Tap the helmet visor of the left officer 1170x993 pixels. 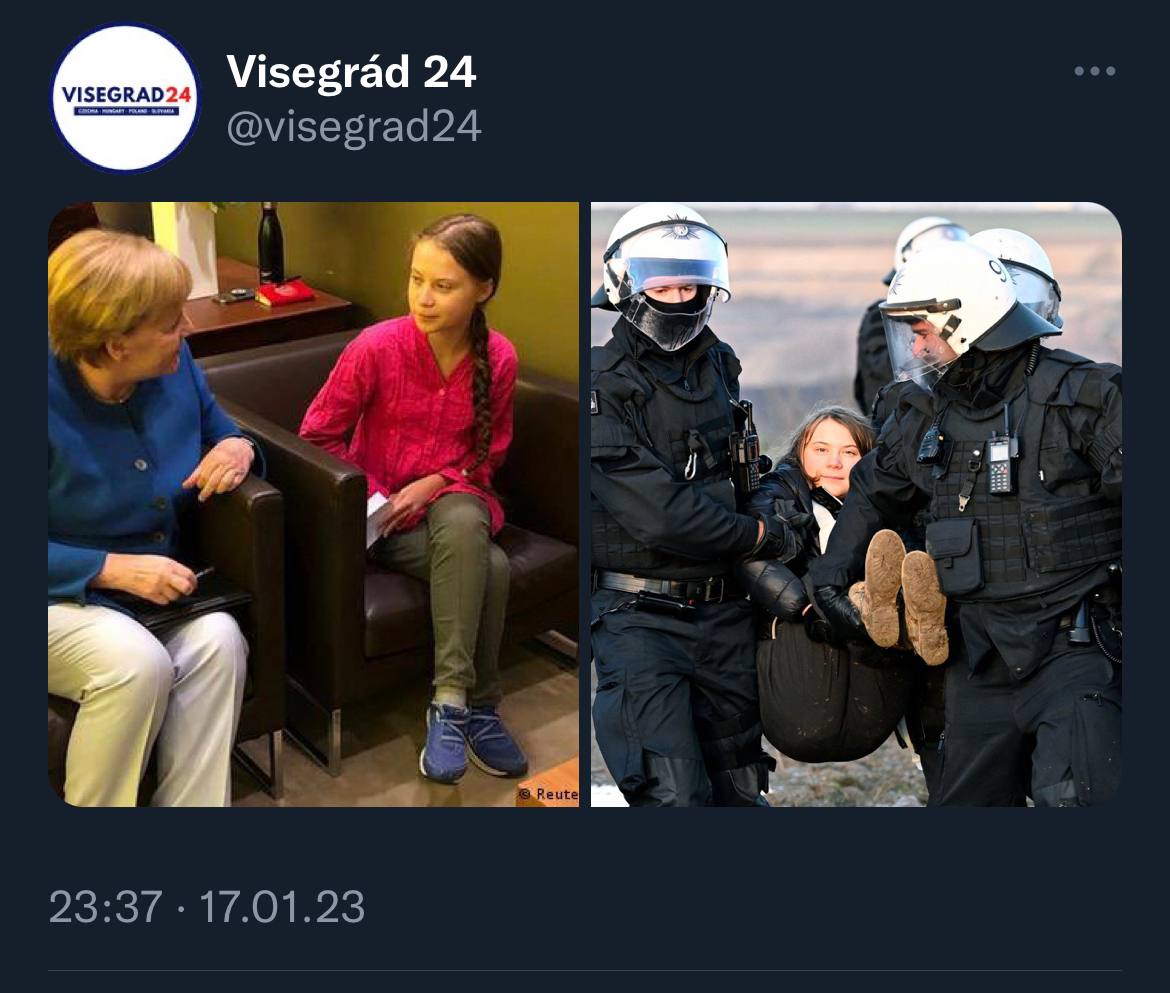coord(668,298)
